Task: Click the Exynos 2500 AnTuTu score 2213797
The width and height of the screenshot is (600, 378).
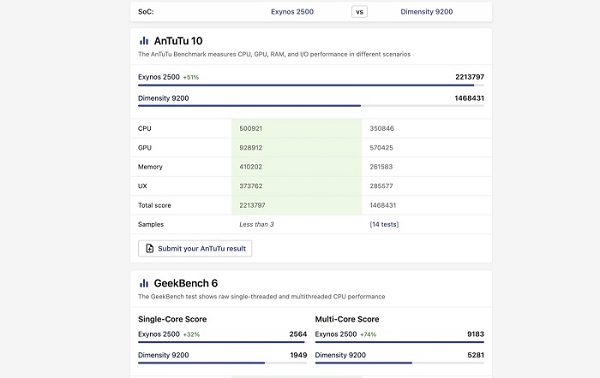Action: (x=470, y=77)
